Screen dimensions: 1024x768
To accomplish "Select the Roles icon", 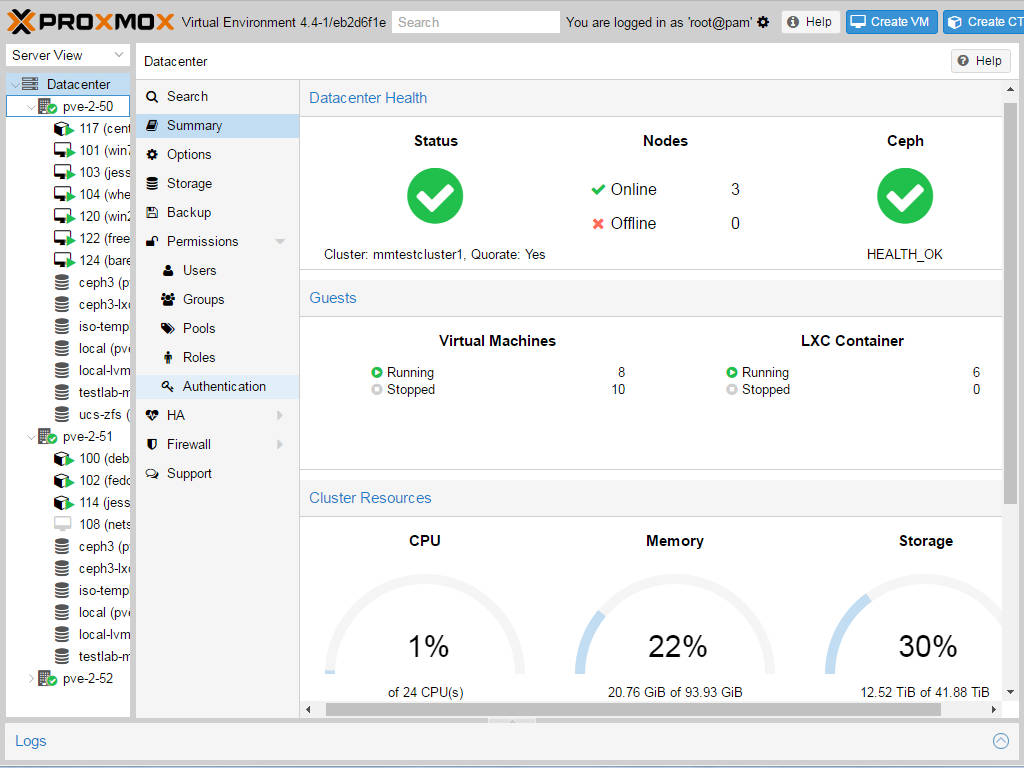I will pos(171,357).
